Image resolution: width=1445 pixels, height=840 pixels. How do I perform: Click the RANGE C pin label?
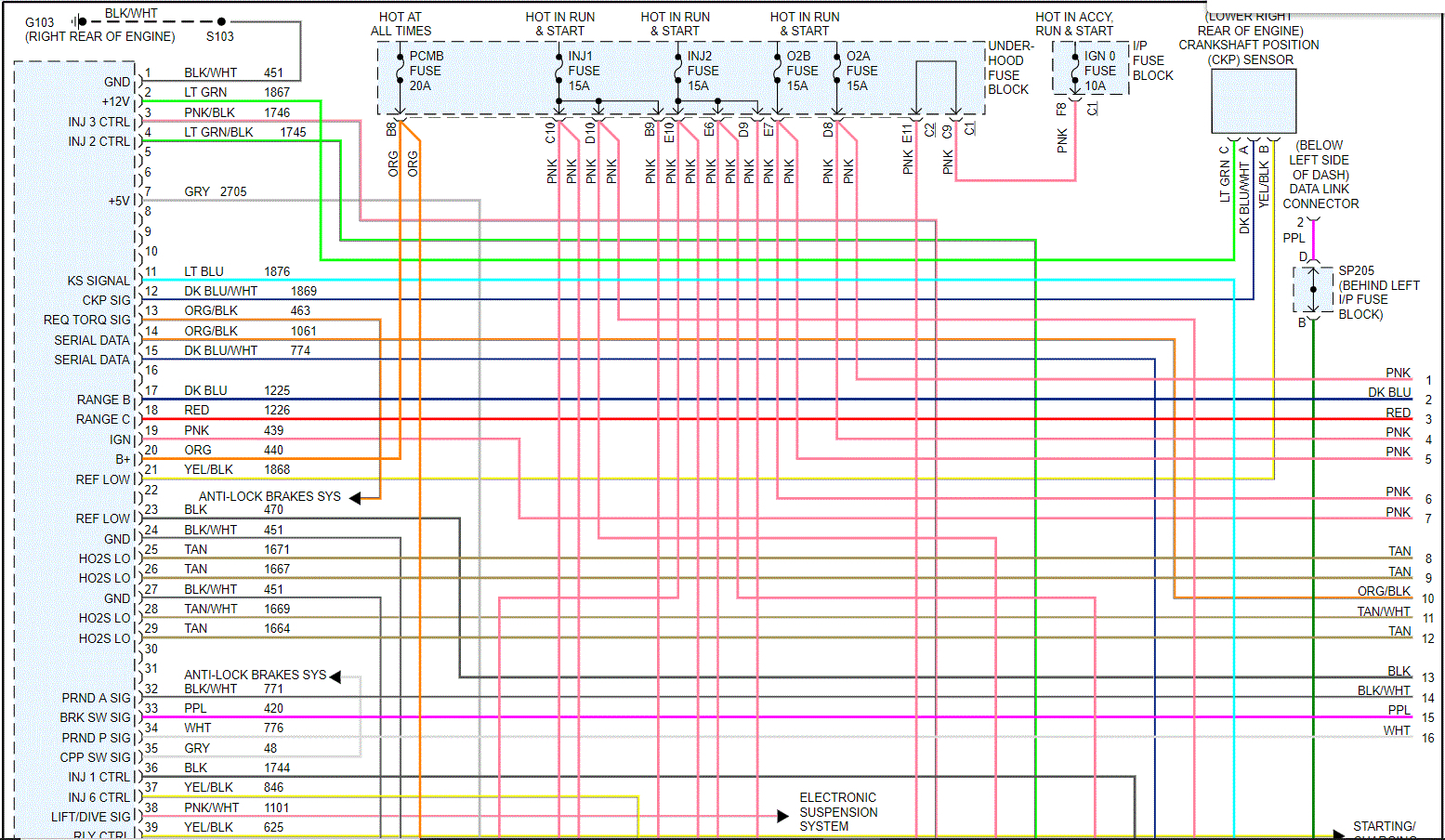point(103,419)
